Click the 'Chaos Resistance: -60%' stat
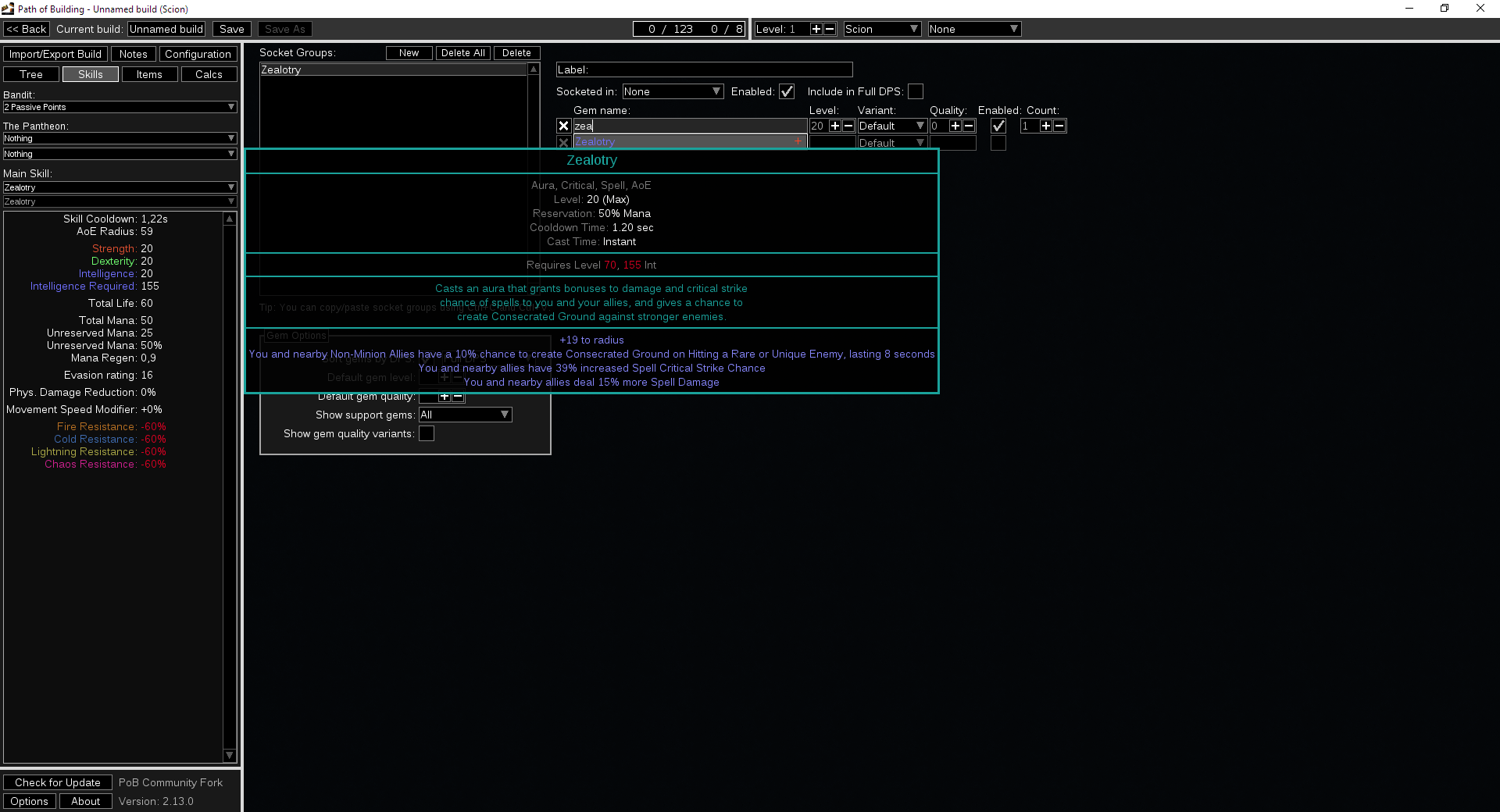 pyautogui.click(x=105, y=465)
